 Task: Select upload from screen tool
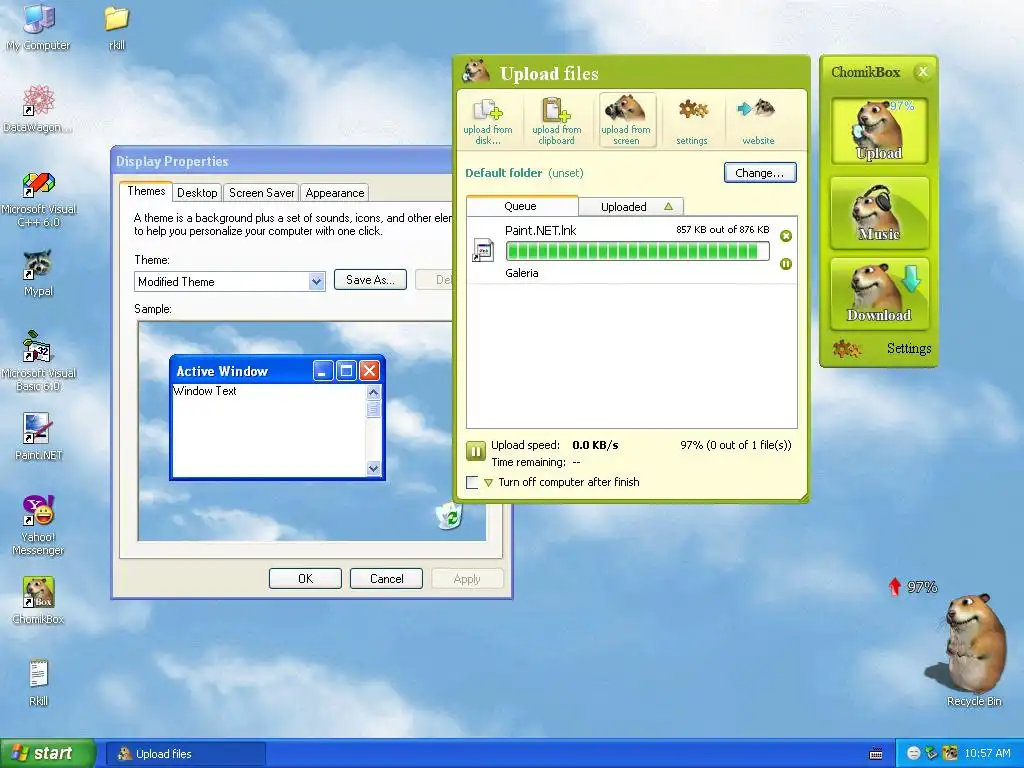626,121
